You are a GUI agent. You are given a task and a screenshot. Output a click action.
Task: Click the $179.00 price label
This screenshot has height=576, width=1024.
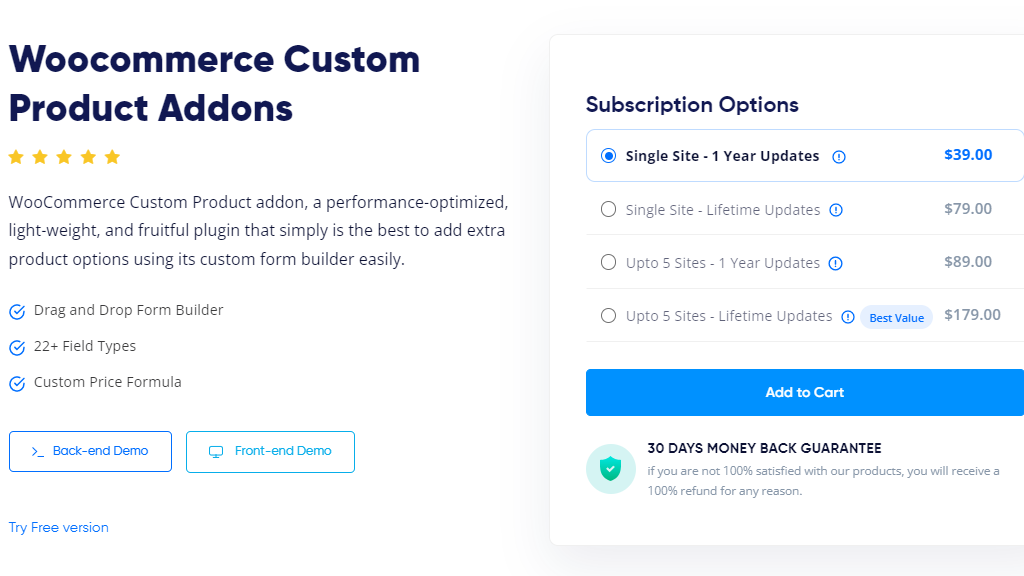click(x=972, y=315)
